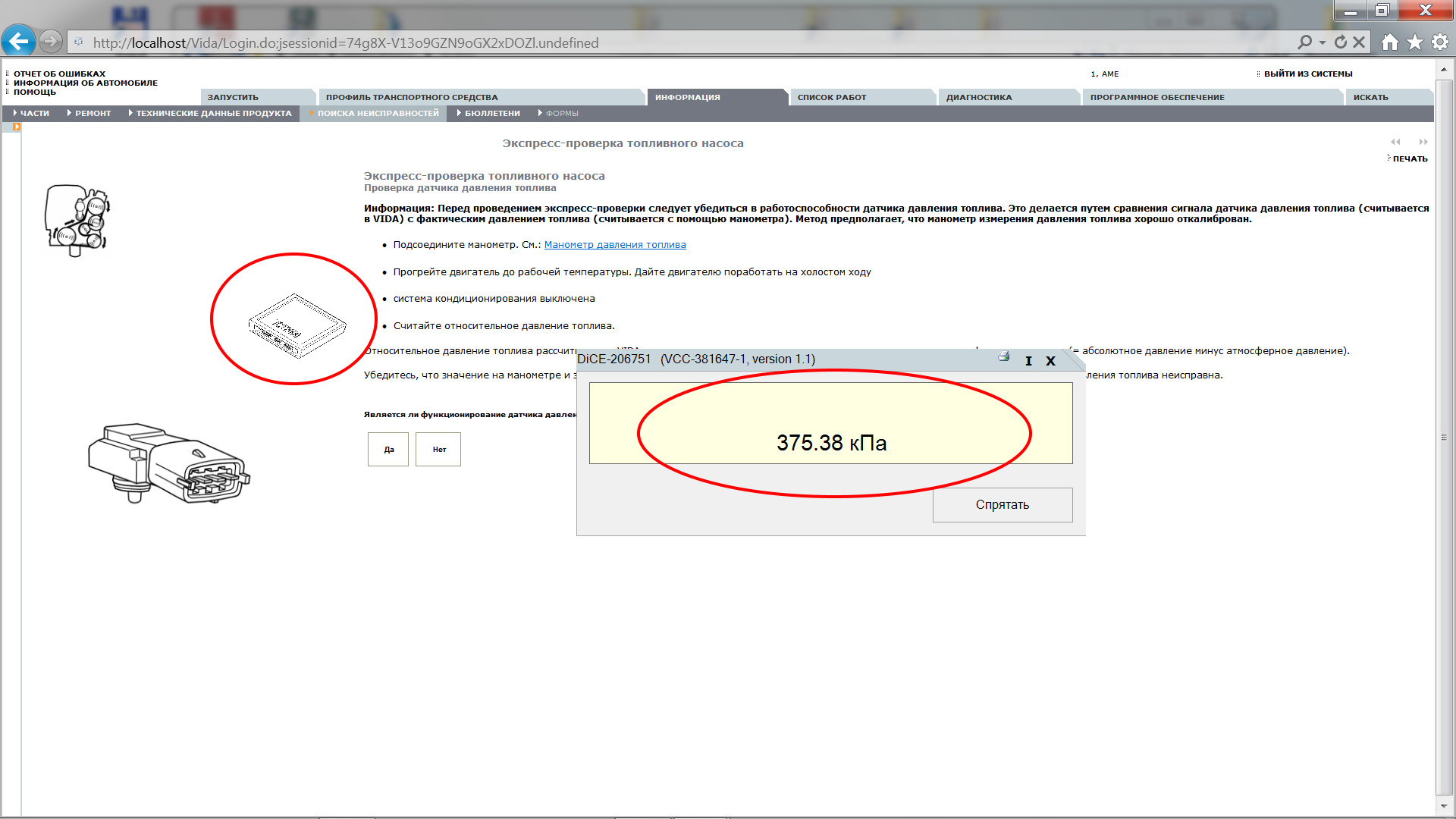Expand the orange side panel arrow
This screenshot has width=1456, height=819.
[x=16, y=127]
